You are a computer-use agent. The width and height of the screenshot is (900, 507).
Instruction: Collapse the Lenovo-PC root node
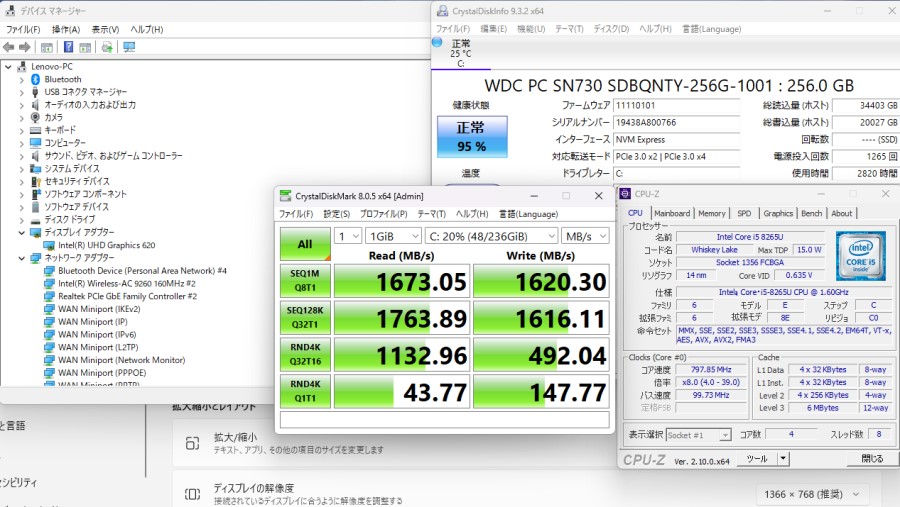[x=8, y=67]
